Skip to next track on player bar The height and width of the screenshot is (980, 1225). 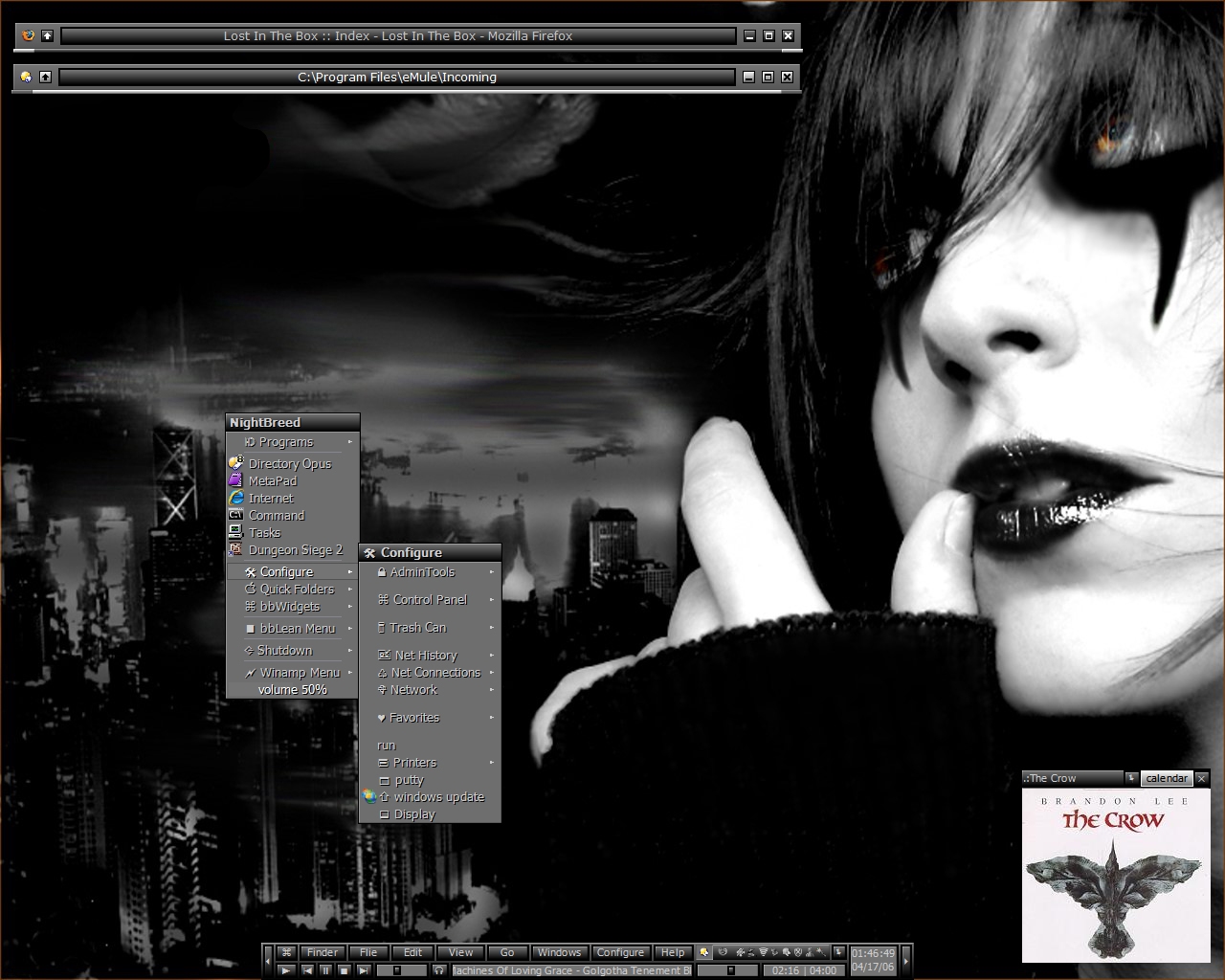click(x=364, y=969)
